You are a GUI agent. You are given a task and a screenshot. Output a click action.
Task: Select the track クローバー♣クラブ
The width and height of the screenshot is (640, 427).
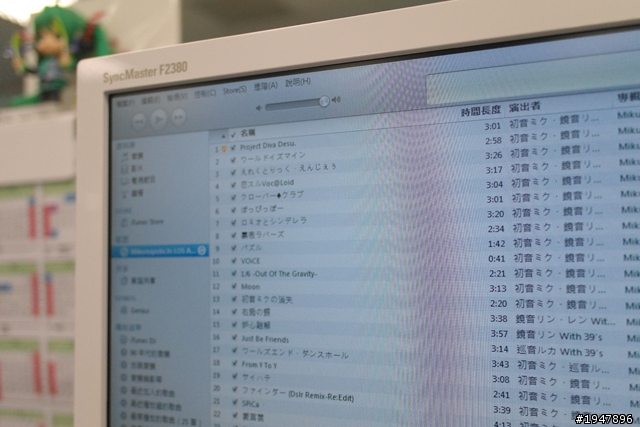[x=272, y=196]
